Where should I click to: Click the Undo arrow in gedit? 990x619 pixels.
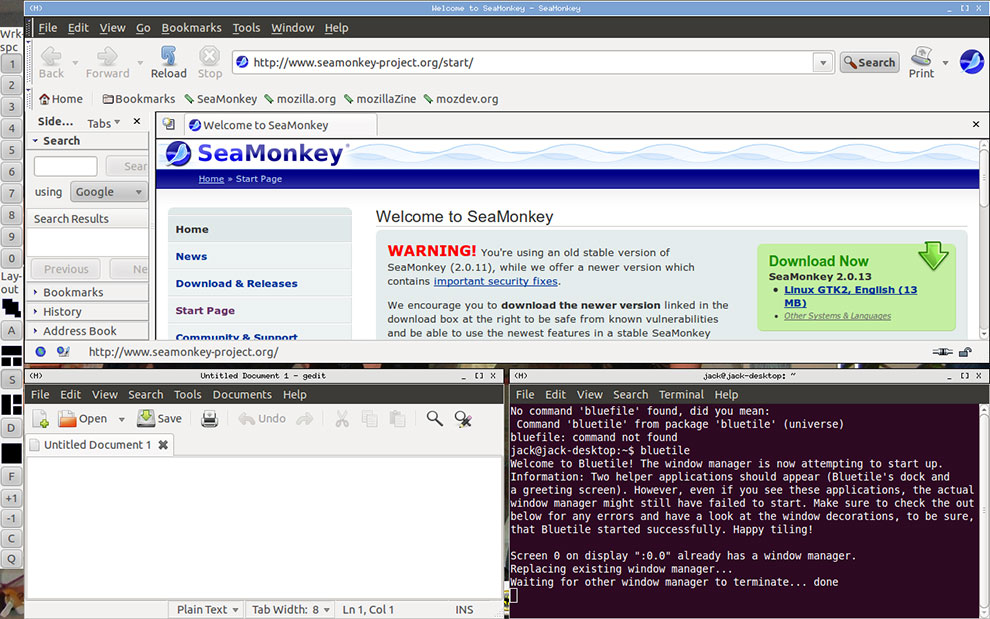click(247, 419)
